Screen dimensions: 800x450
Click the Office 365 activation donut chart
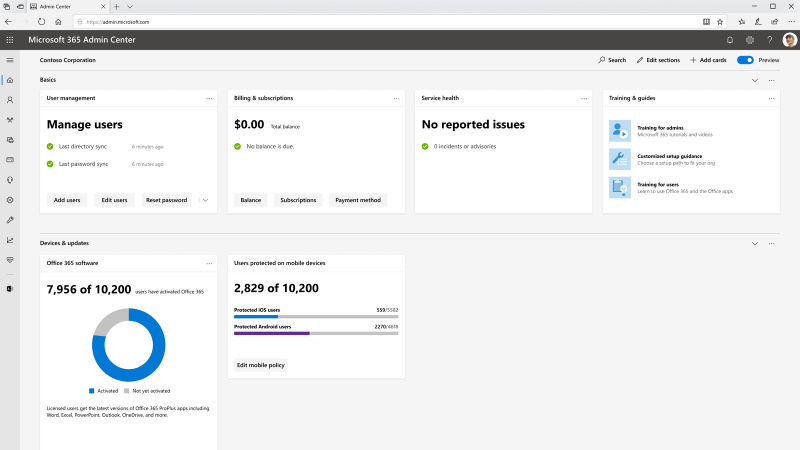pyautogui.click(x=129, y=345)
